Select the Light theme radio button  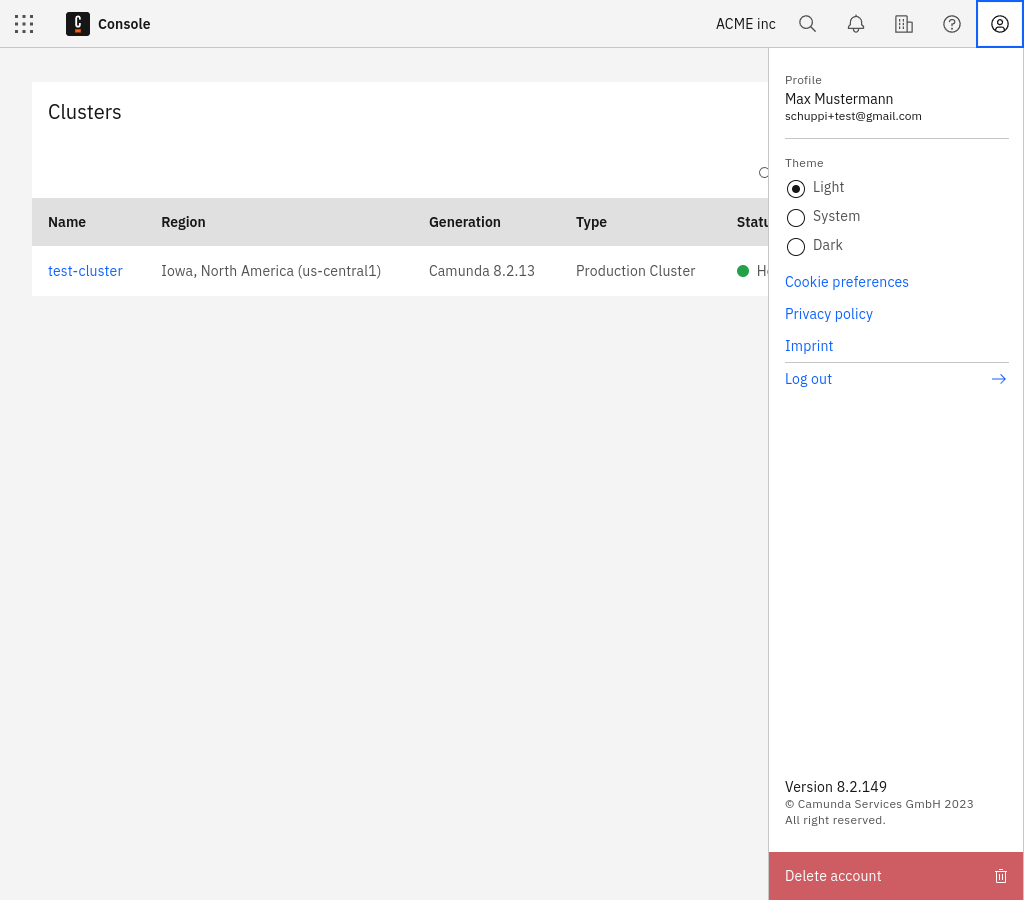point(796,188)
